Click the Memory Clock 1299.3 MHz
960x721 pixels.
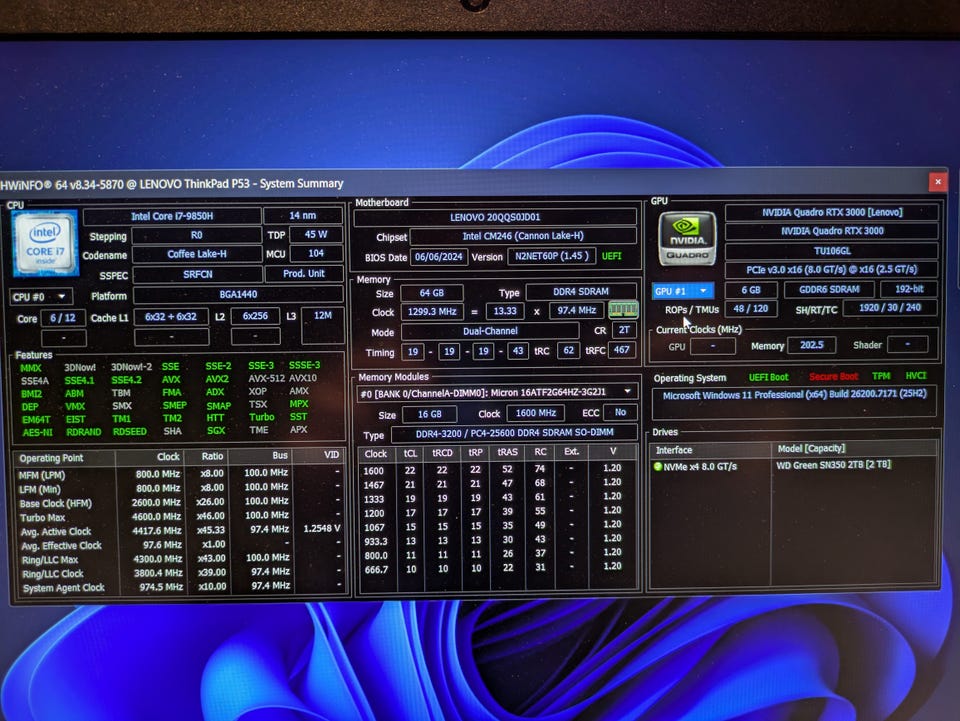[x=432, y=312]
